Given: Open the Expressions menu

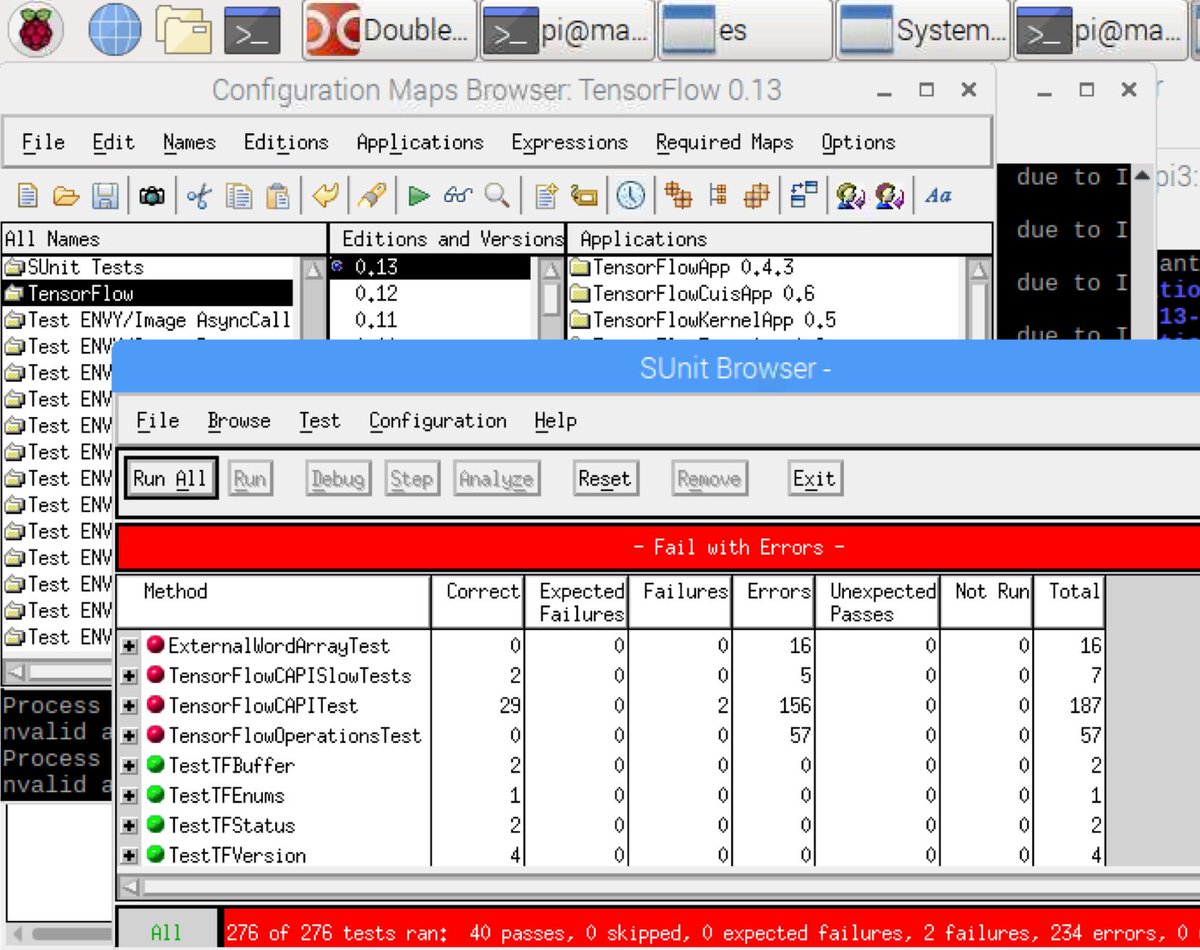Looking at the screenshot, I should pyautogui.click(x=569, y=142).
